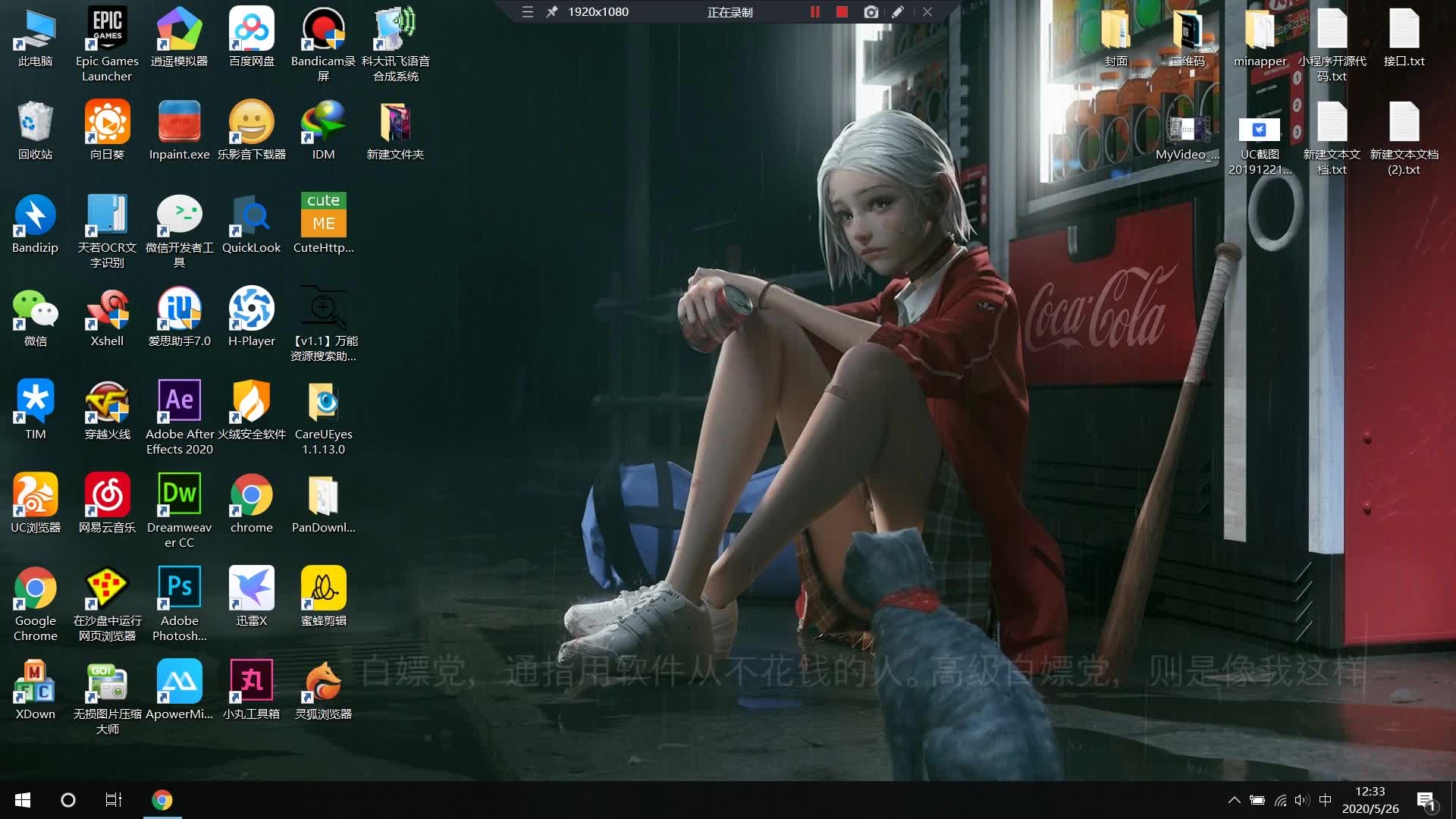This screenshot has width=1456, height=819.
Task: Launch the XDown icon
Action: (35, 690)
